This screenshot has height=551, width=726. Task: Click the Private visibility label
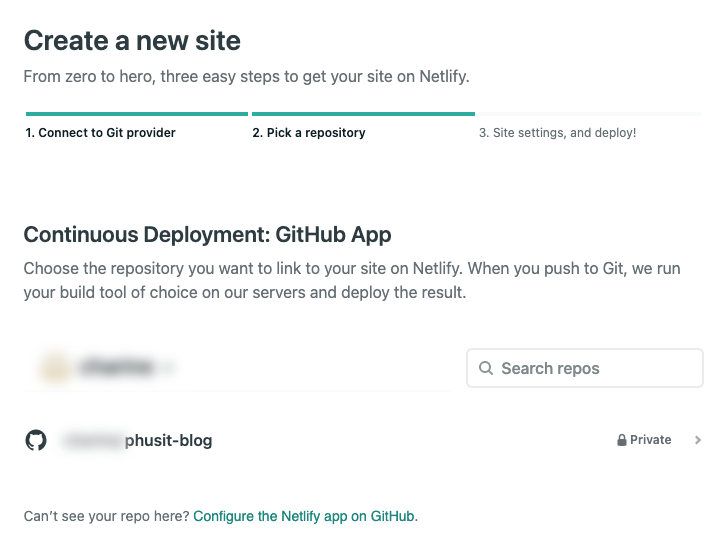click(x=650, y=440)
